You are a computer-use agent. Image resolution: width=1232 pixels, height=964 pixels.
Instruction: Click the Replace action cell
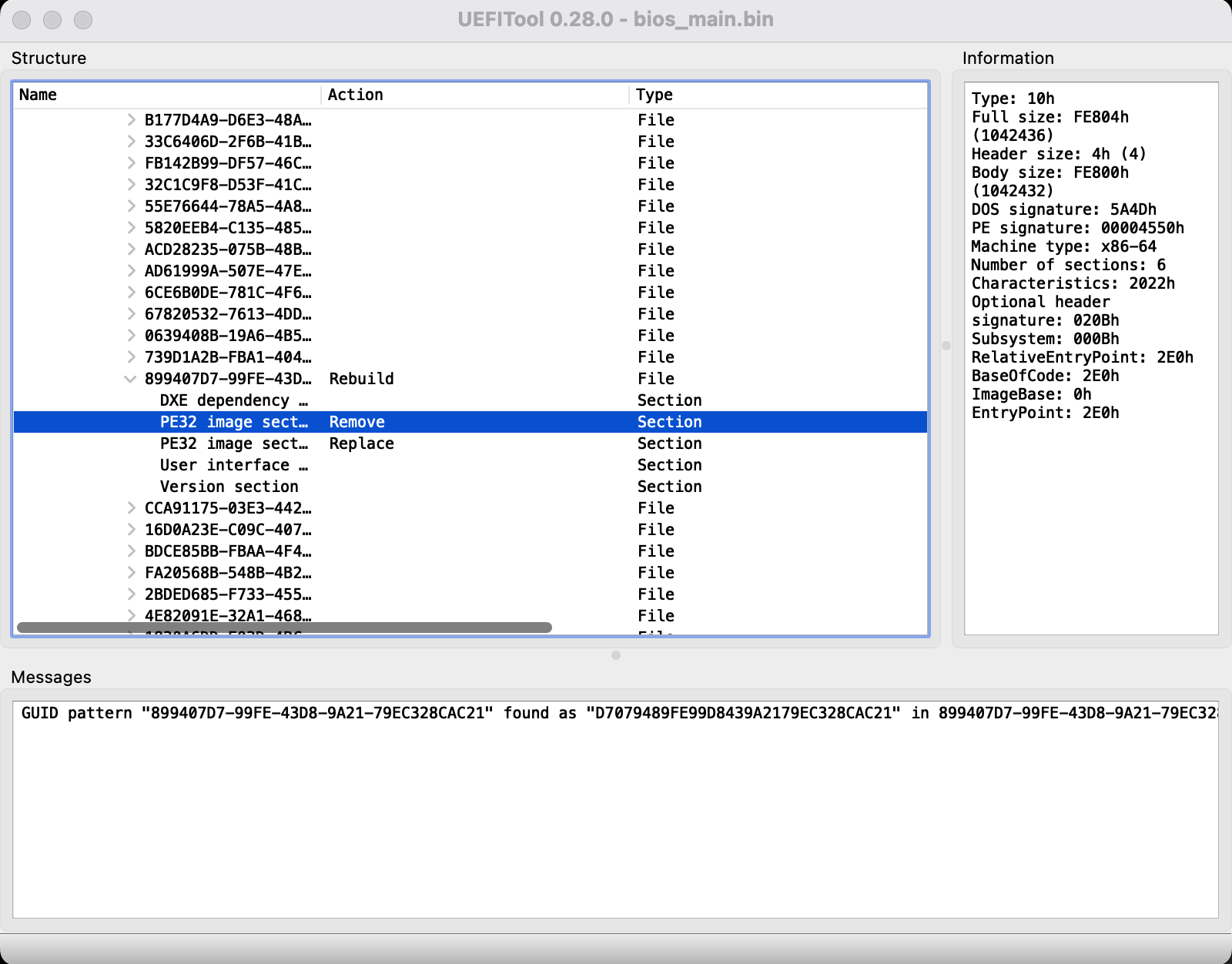(362, 444)
